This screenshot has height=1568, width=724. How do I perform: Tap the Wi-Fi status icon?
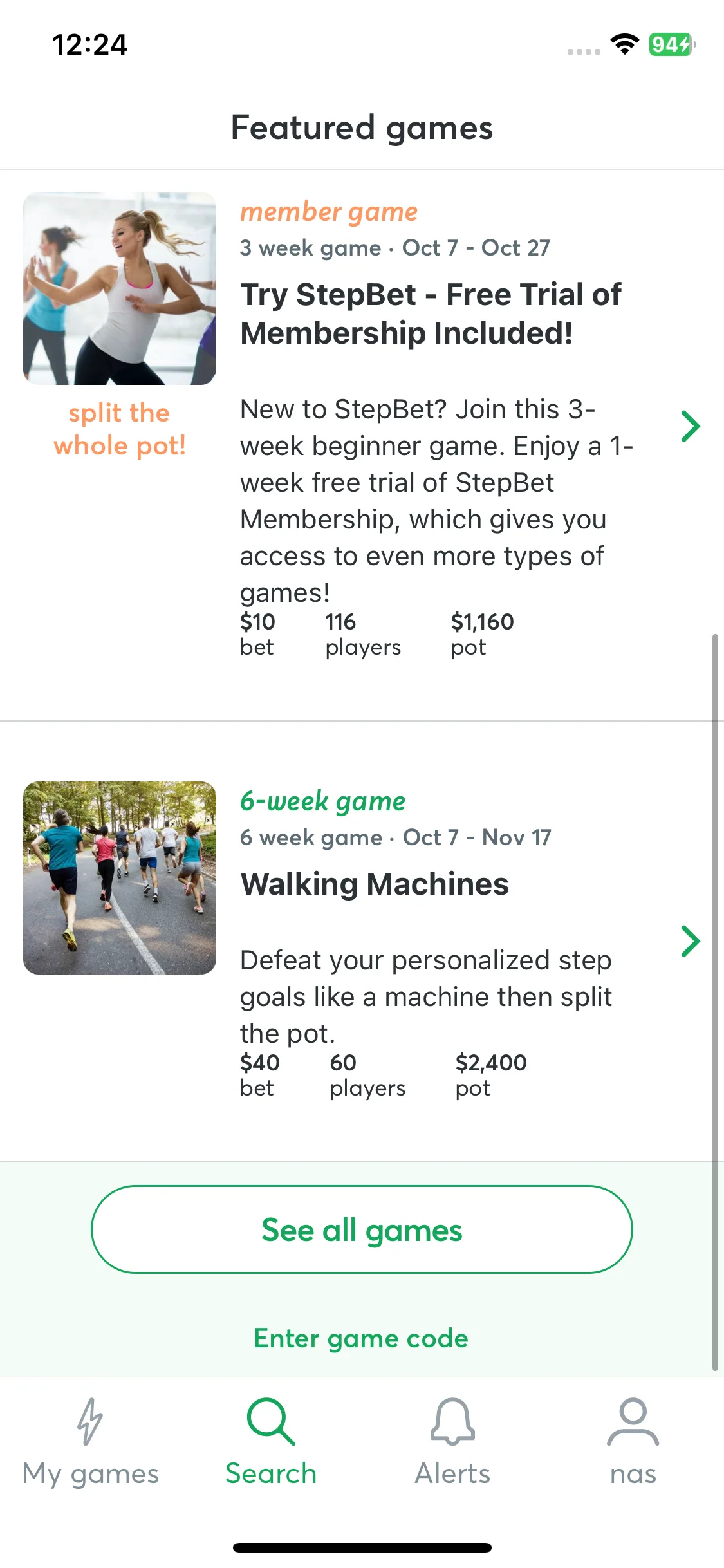click(624, 44)
